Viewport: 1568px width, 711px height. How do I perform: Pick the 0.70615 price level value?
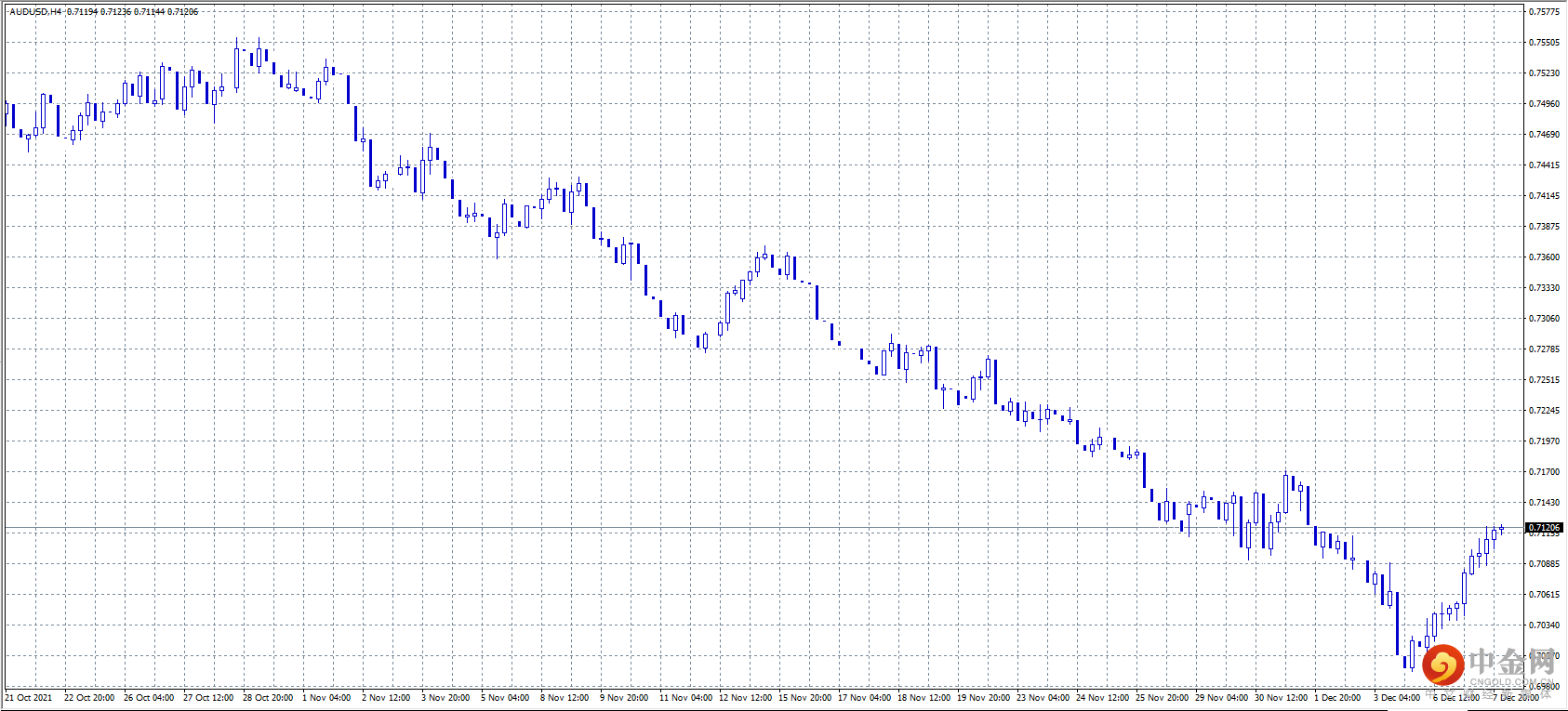coord(1544,595)
